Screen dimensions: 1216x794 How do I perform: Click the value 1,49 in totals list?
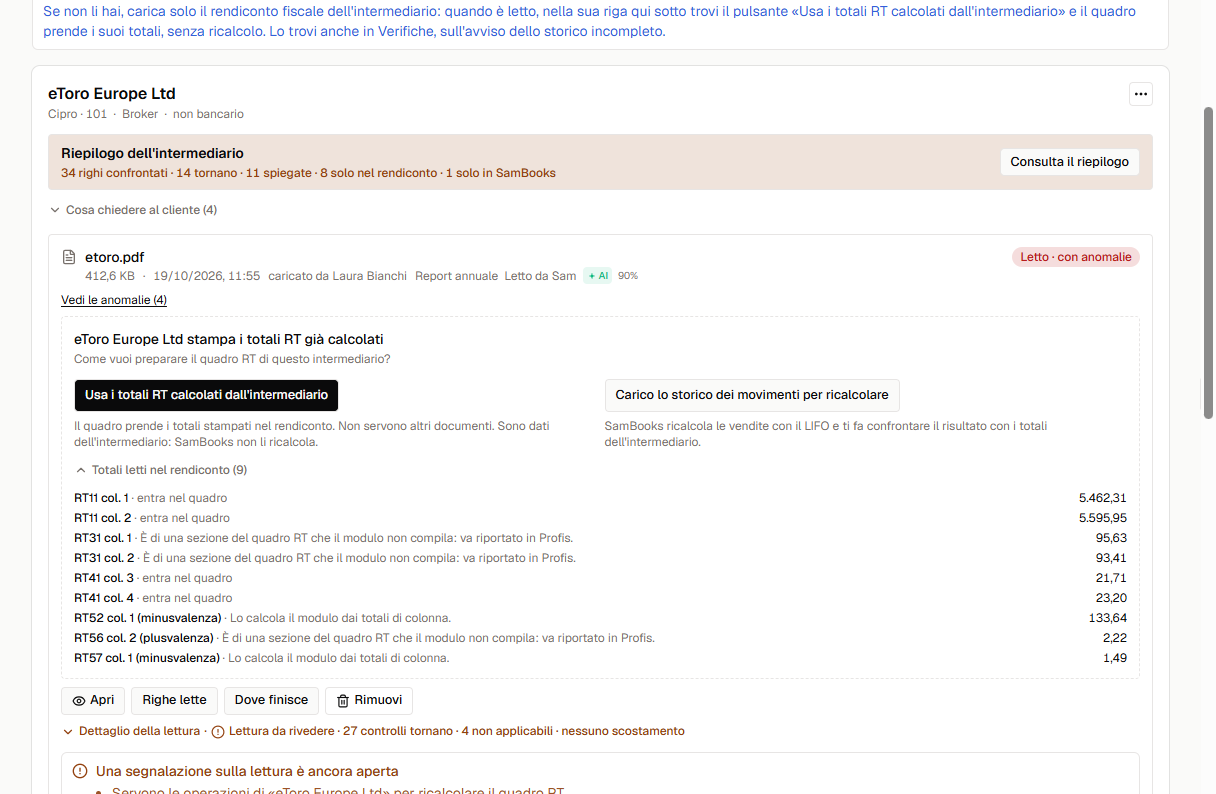click(1115, 658)
